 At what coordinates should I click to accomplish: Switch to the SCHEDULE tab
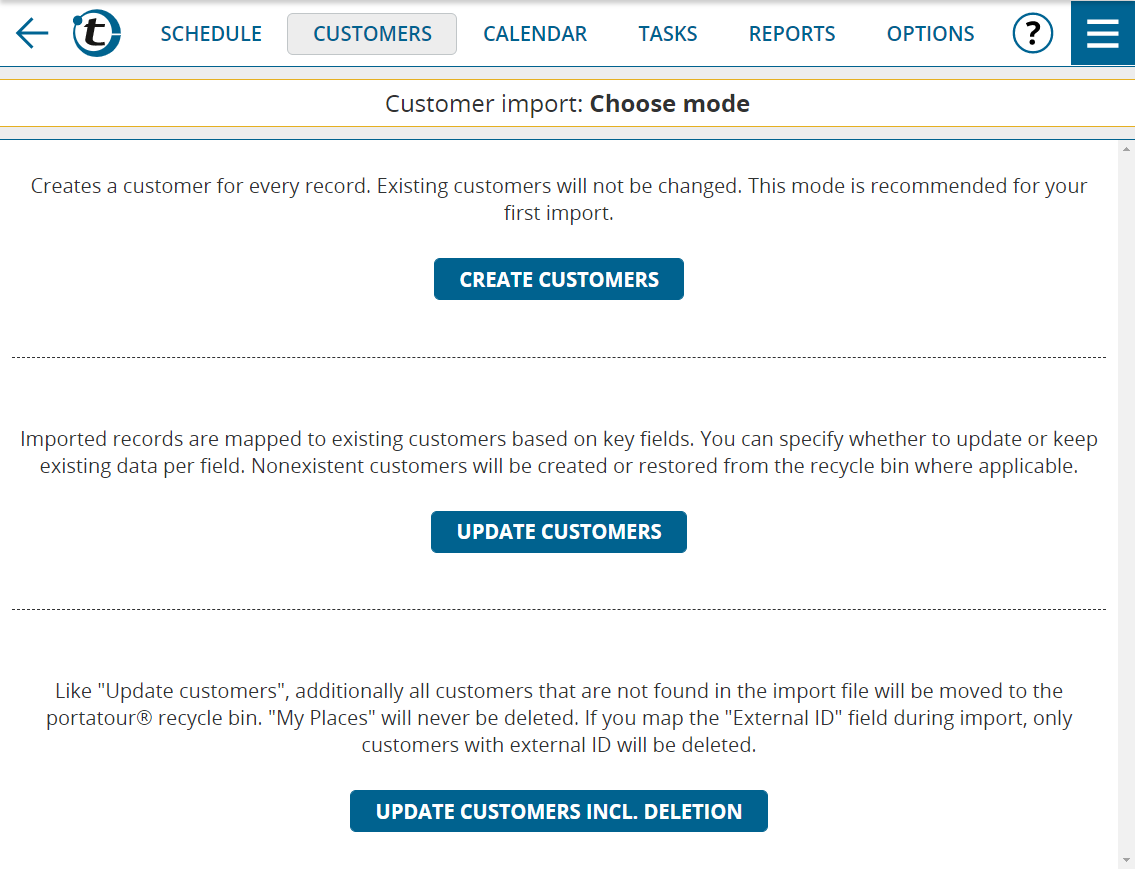tap(211, 33)
